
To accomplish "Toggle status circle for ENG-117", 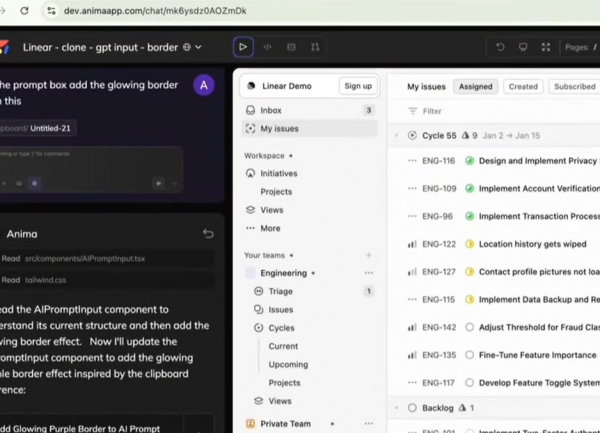I will [x=470, y=383].
